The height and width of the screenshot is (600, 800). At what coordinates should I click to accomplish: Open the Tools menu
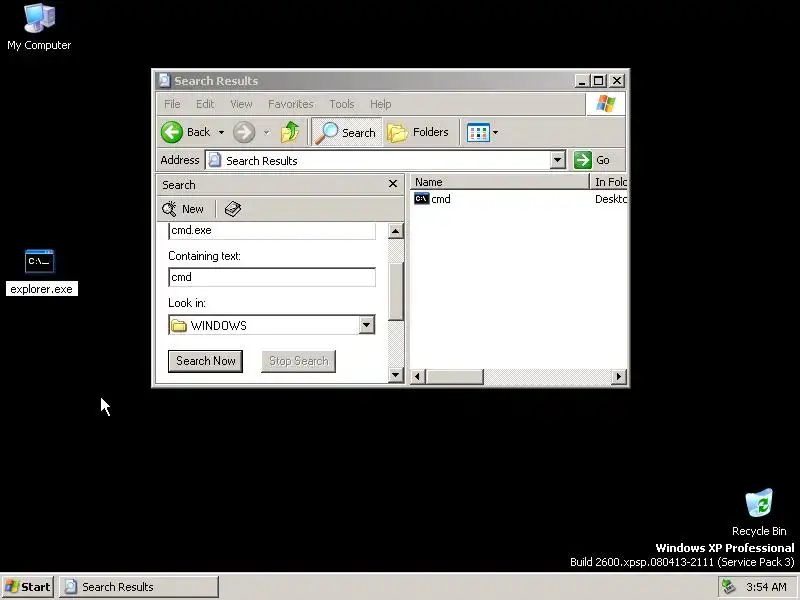tap(342, 104)
